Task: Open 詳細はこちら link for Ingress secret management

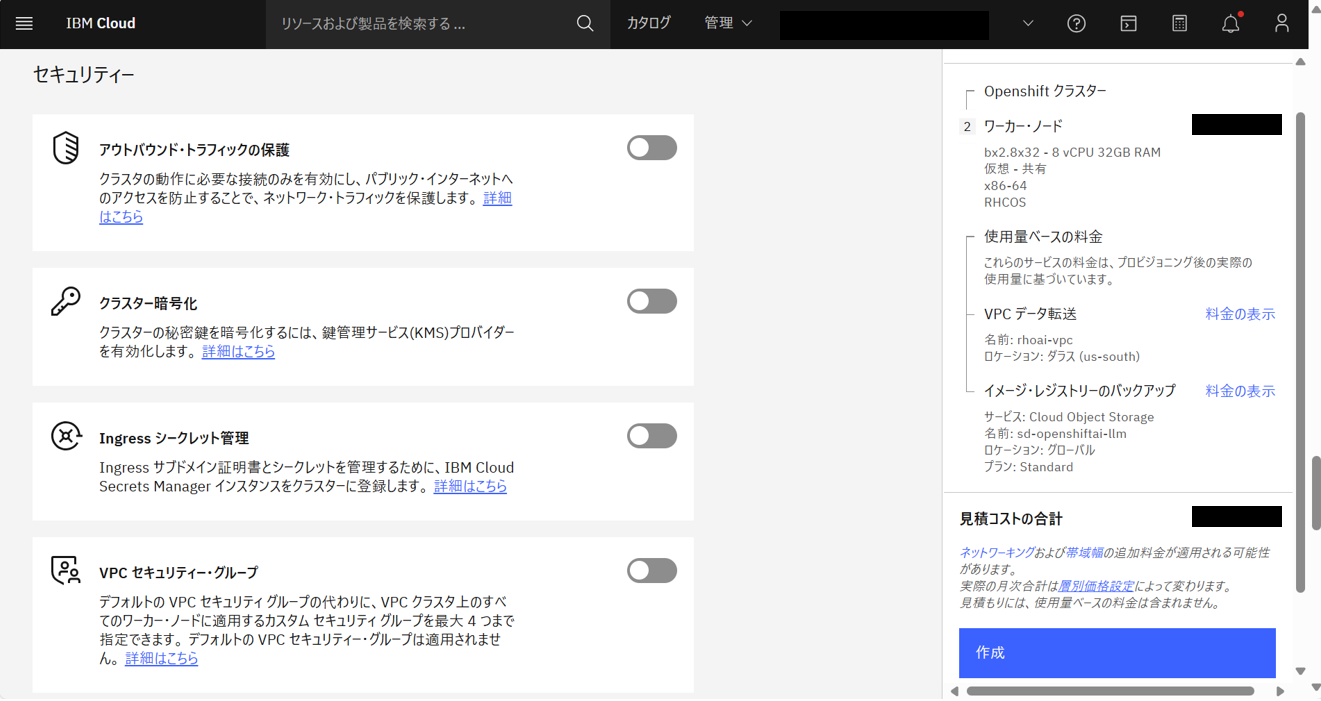Action: click(471, 486)
